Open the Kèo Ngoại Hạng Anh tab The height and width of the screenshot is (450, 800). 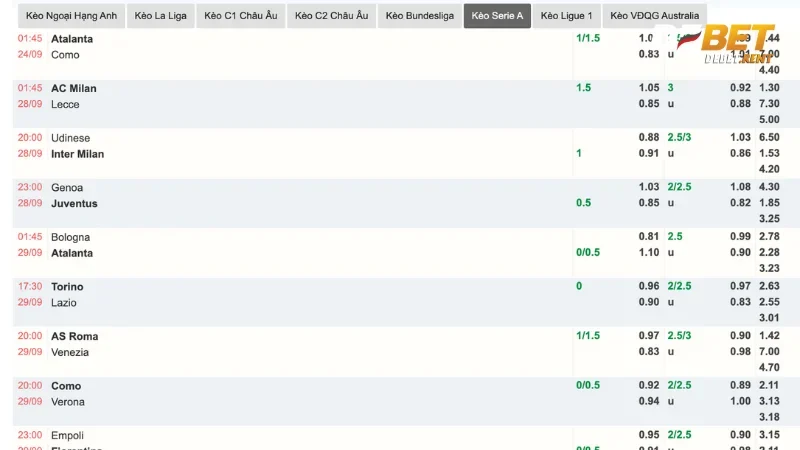(71, 16)
